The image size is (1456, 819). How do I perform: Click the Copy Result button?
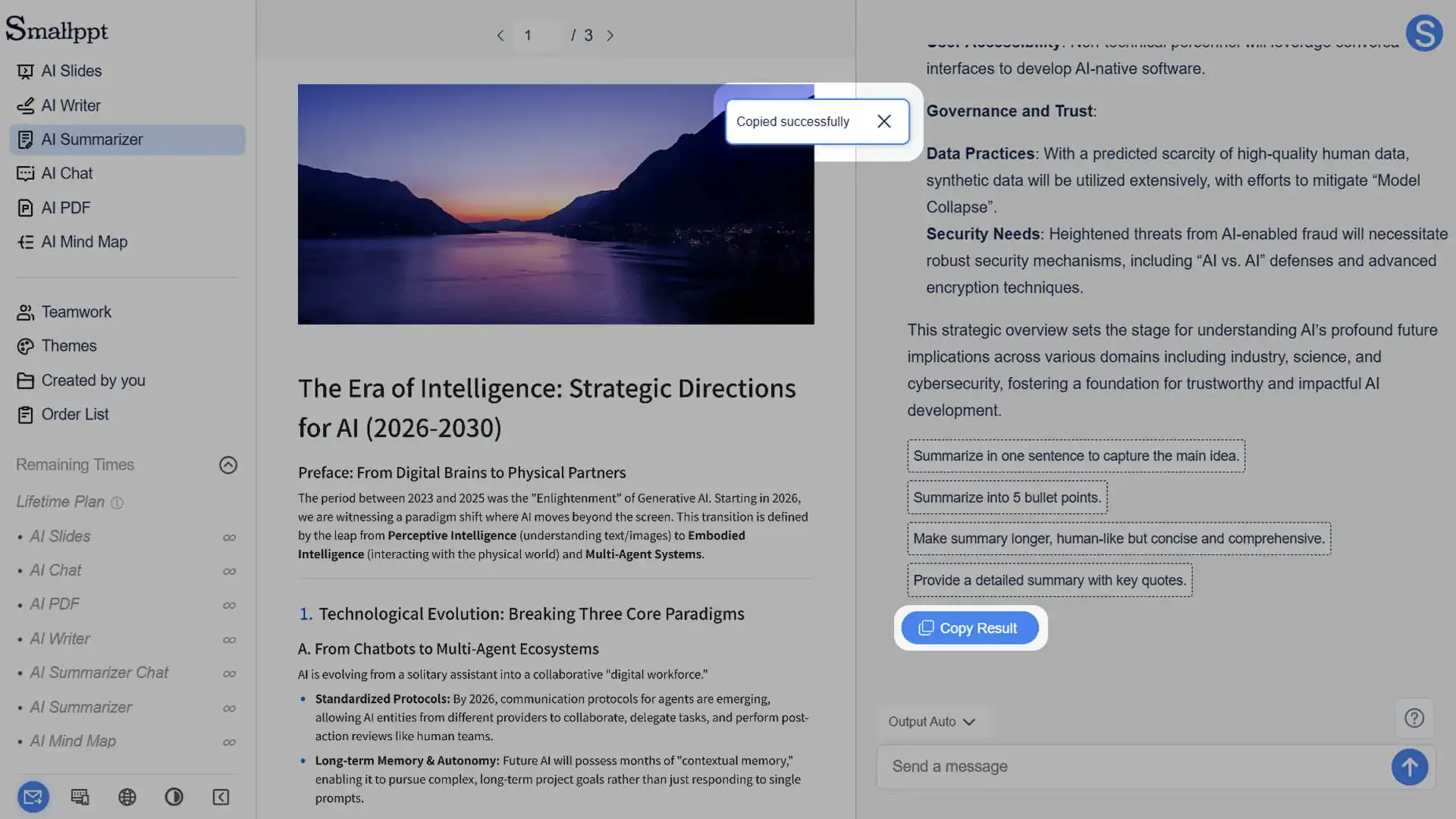point(970,627)
